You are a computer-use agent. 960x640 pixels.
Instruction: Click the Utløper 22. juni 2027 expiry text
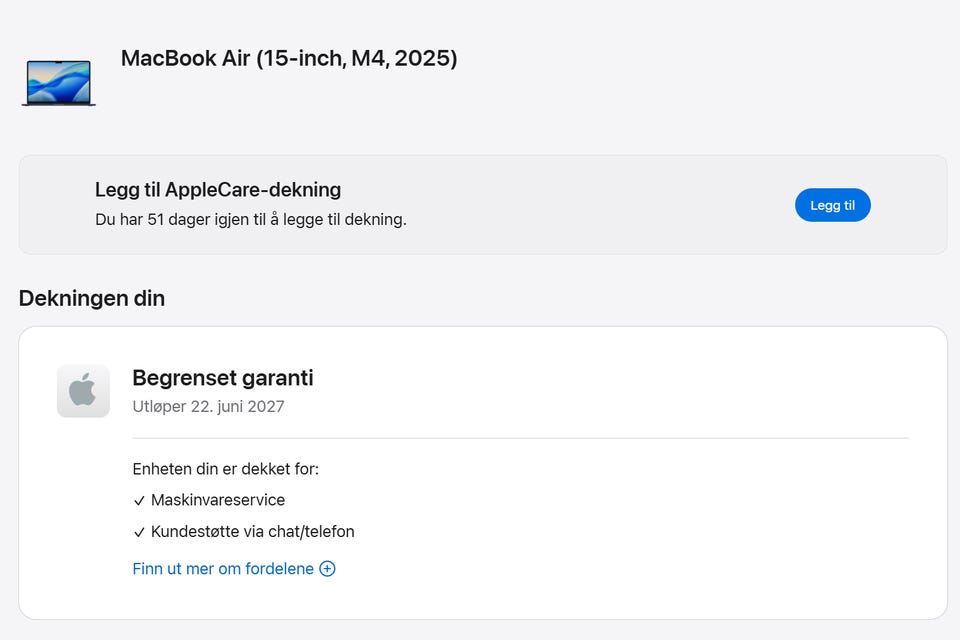pos(208,407)
